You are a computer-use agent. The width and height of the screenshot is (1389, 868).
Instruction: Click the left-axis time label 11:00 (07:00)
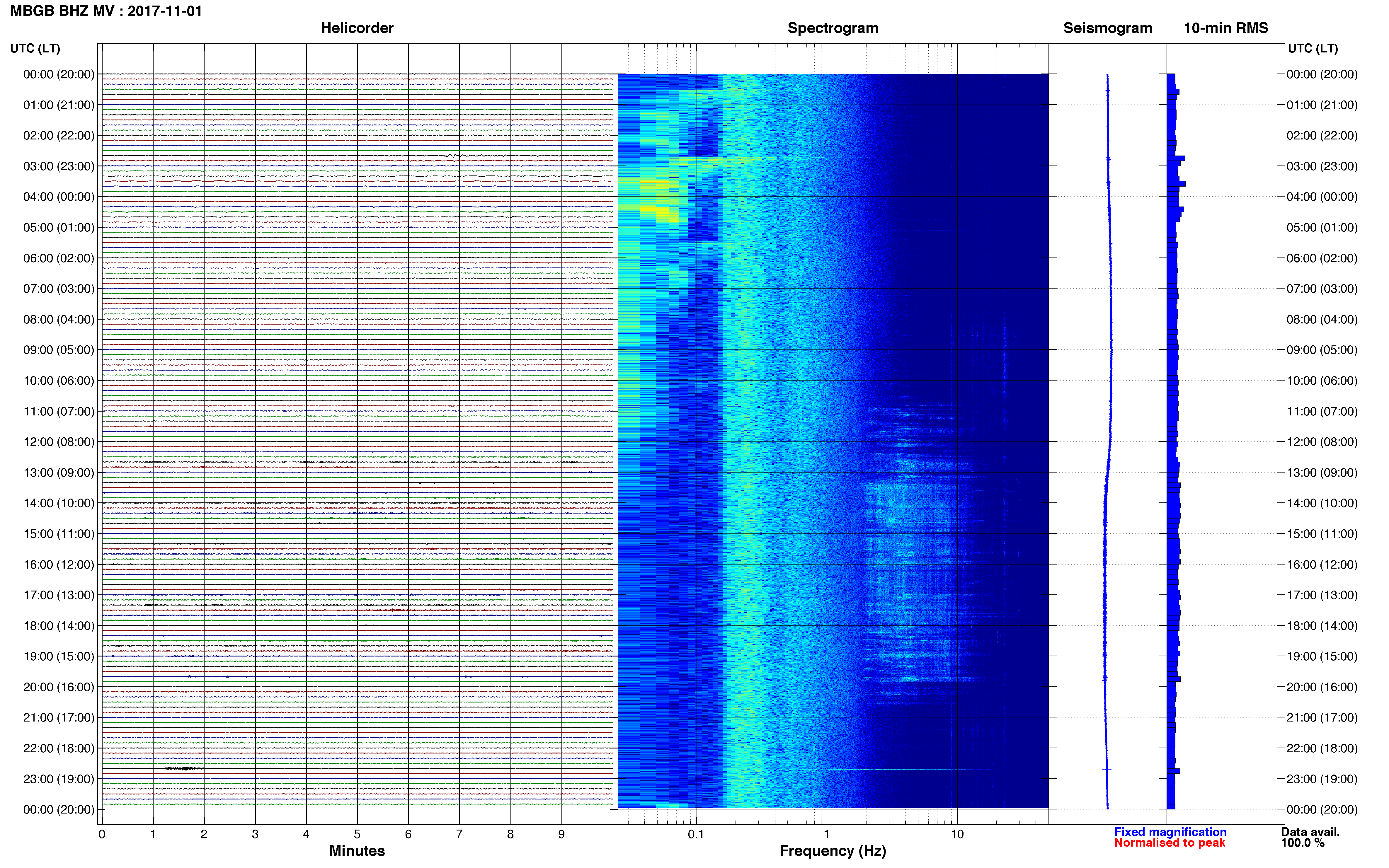click(59, 412)
